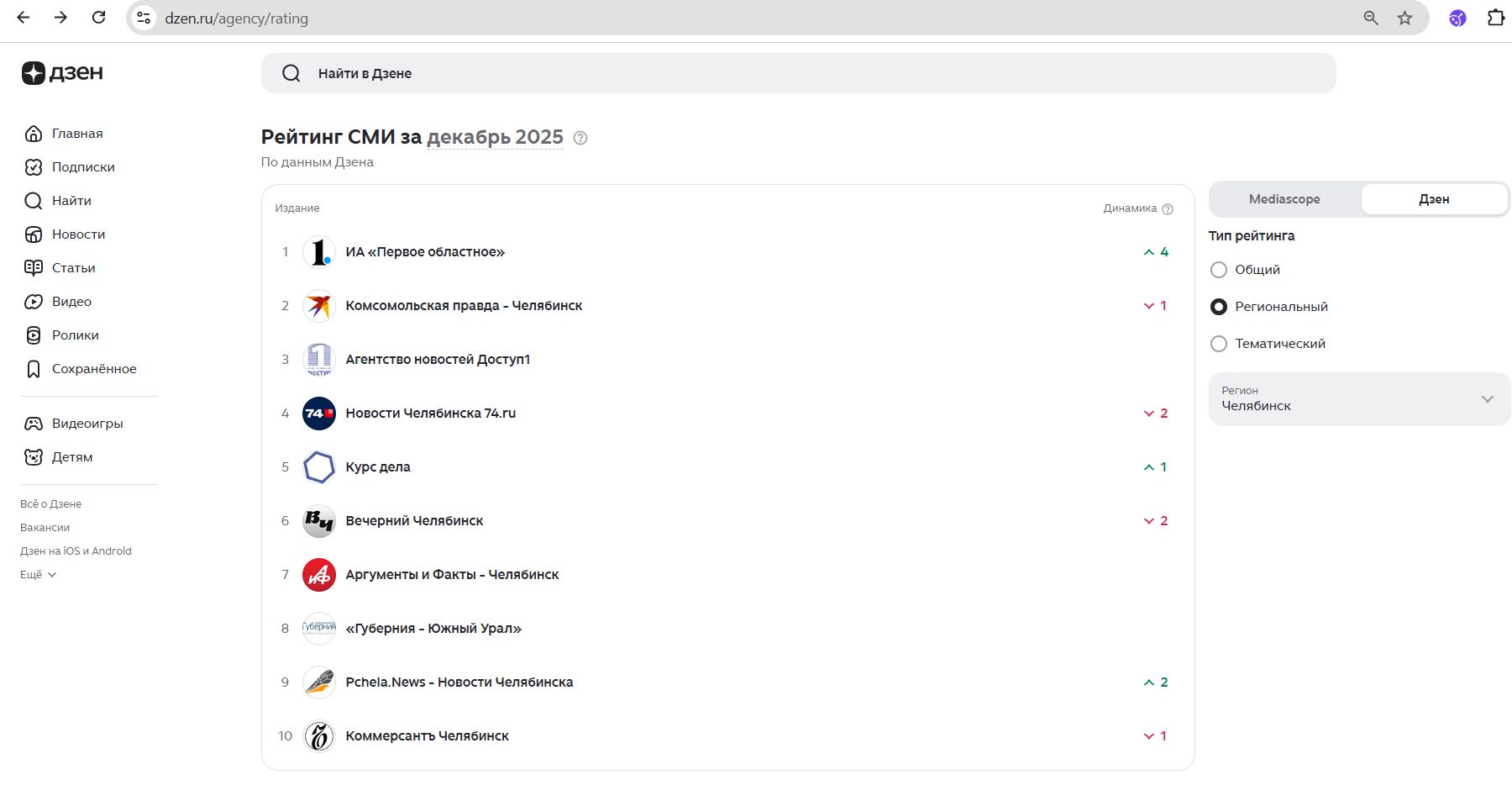Click the Комсомольская правда bird logo
The image size is (1512, 801).
click(319, 306)
